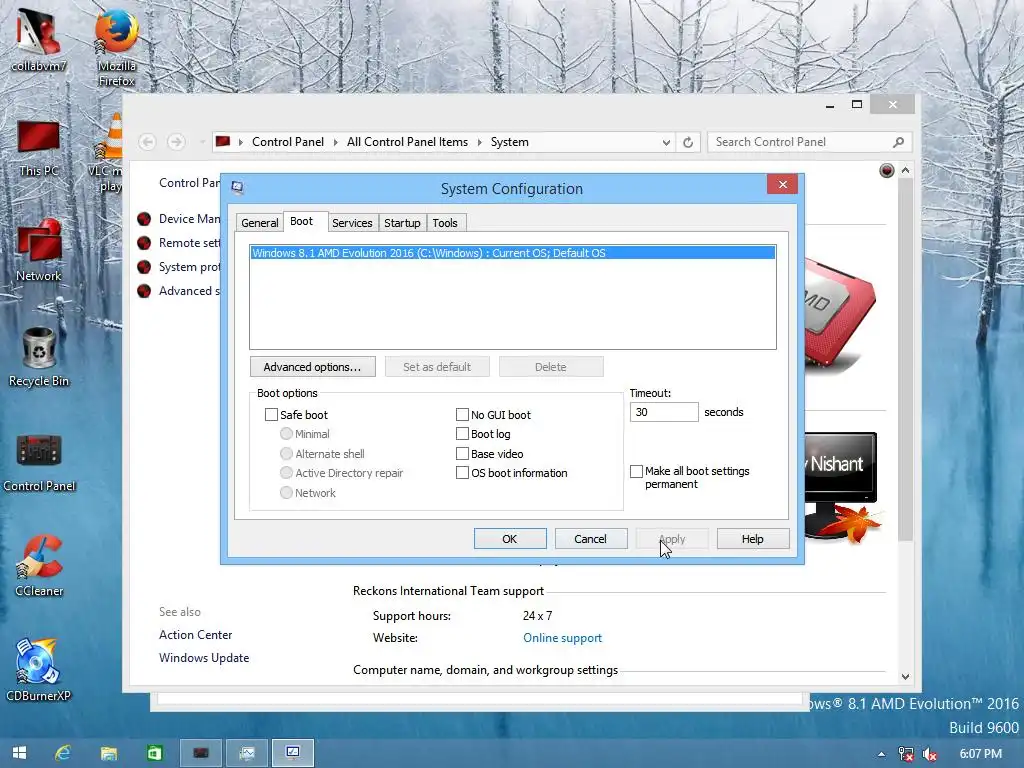
Task: Expand the Control Panel breadcrumb arrow
Action: [336, 142]
